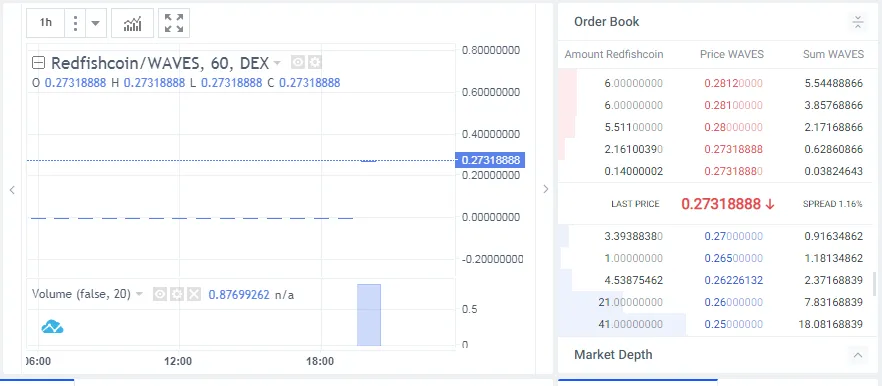
Task: Click the SPREAD 1.16% label
Action: pyautogui.click(x=832, y=204)
